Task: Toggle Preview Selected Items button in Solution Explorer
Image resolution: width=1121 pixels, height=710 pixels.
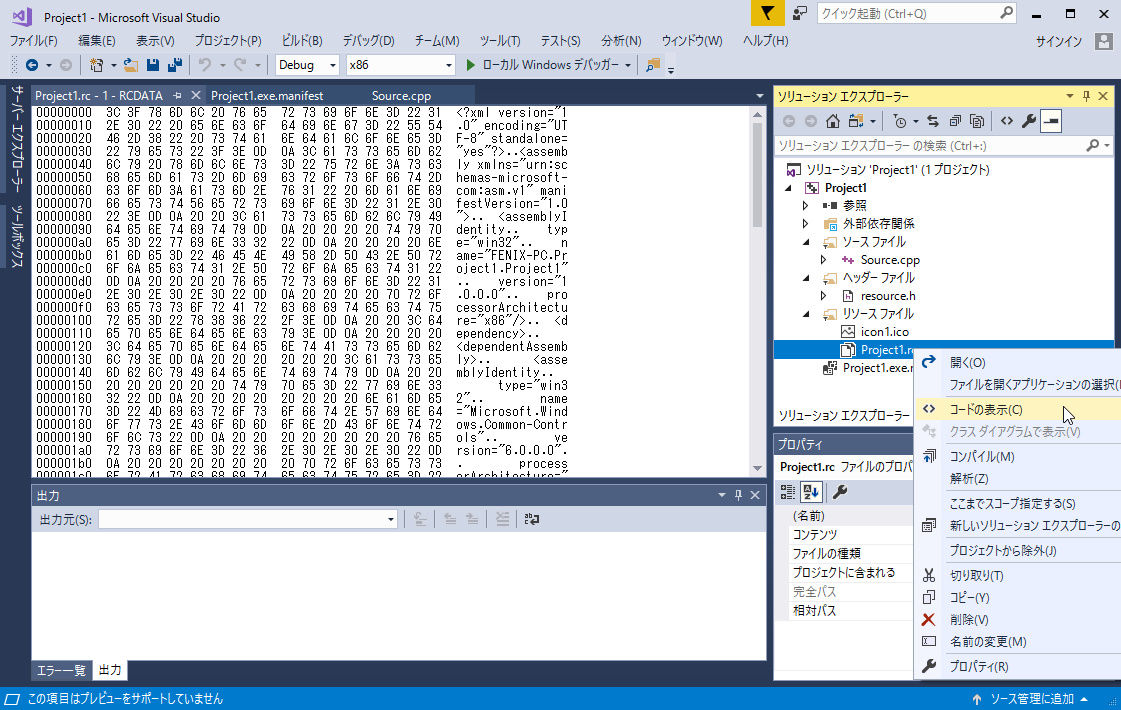Action: (1051, 122)
